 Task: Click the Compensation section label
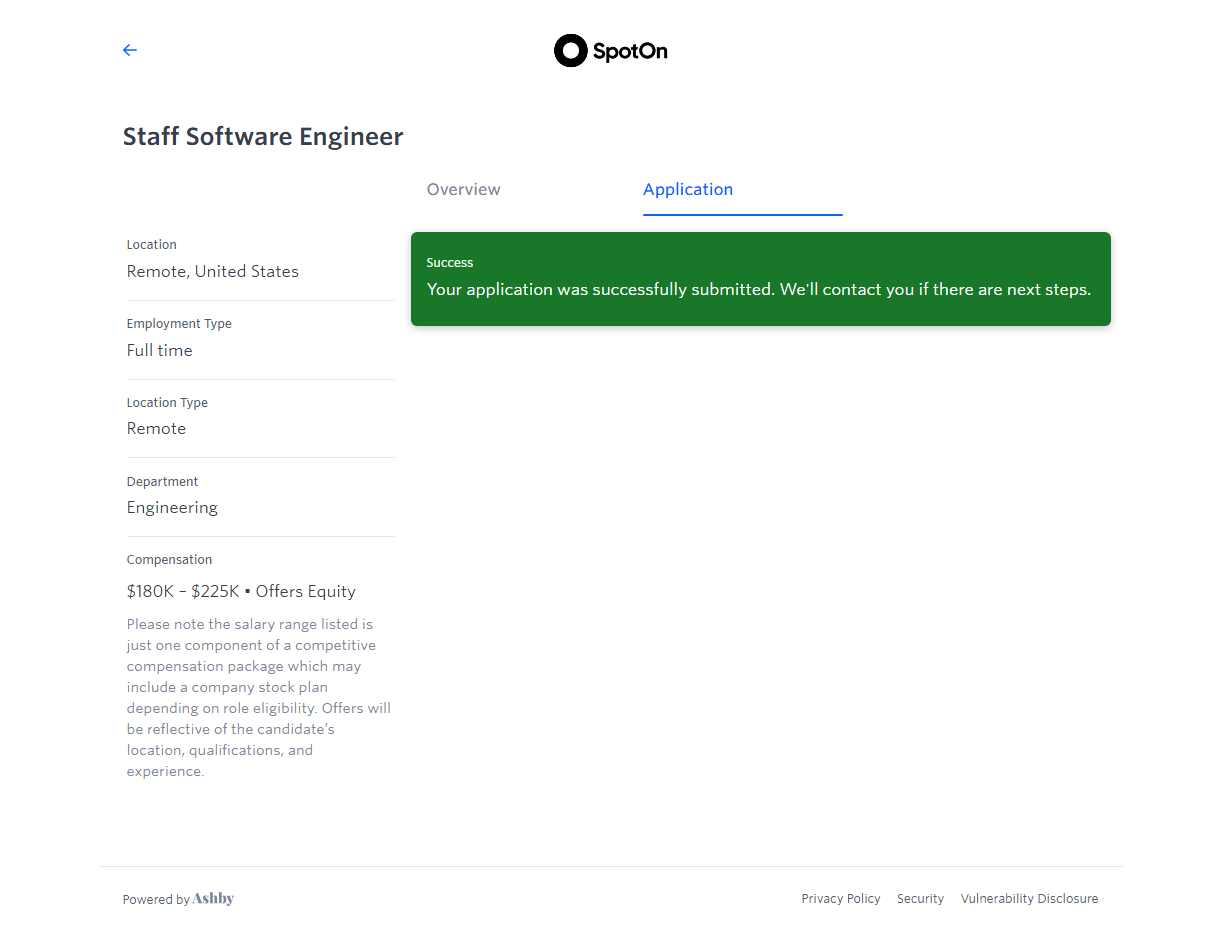pyautogui.click(x=170, y=560)
